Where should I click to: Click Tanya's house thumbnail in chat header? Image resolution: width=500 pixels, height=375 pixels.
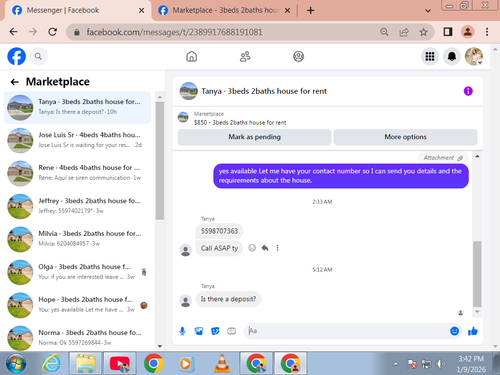pyautogui.click(x=188, y=91)
